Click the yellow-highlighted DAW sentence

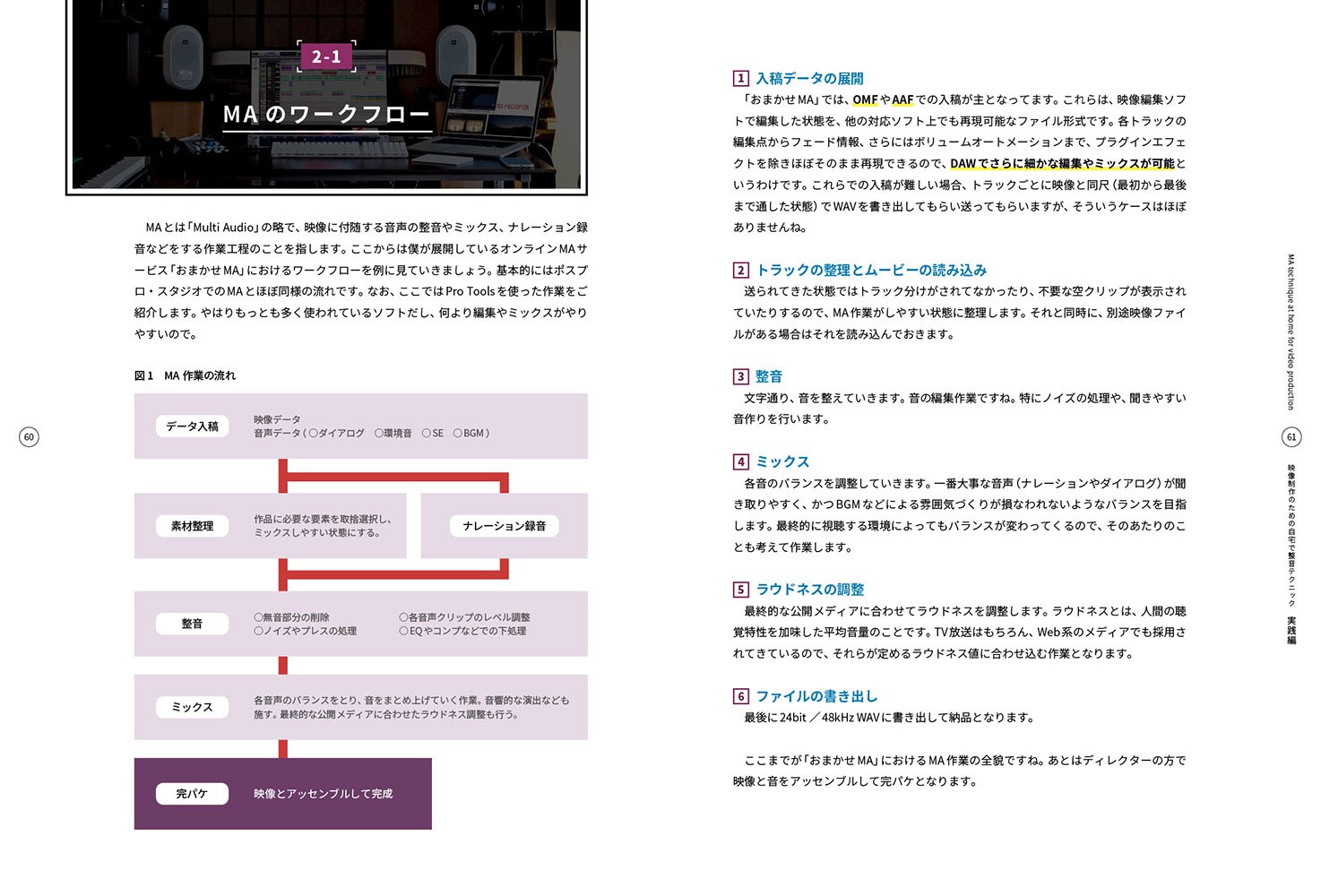[1062, 164]
